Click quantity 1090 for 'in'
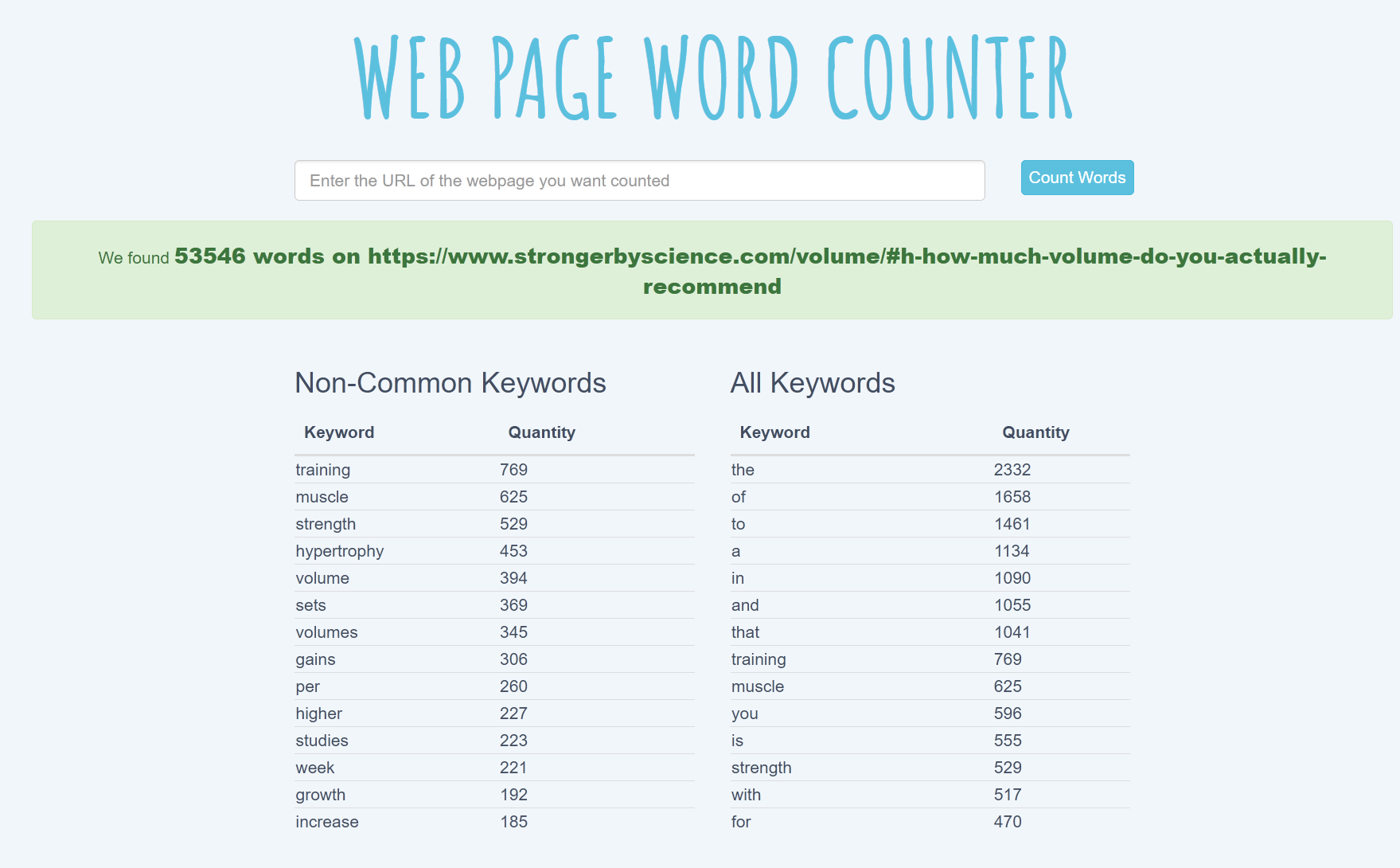 tap(1012, 578)
